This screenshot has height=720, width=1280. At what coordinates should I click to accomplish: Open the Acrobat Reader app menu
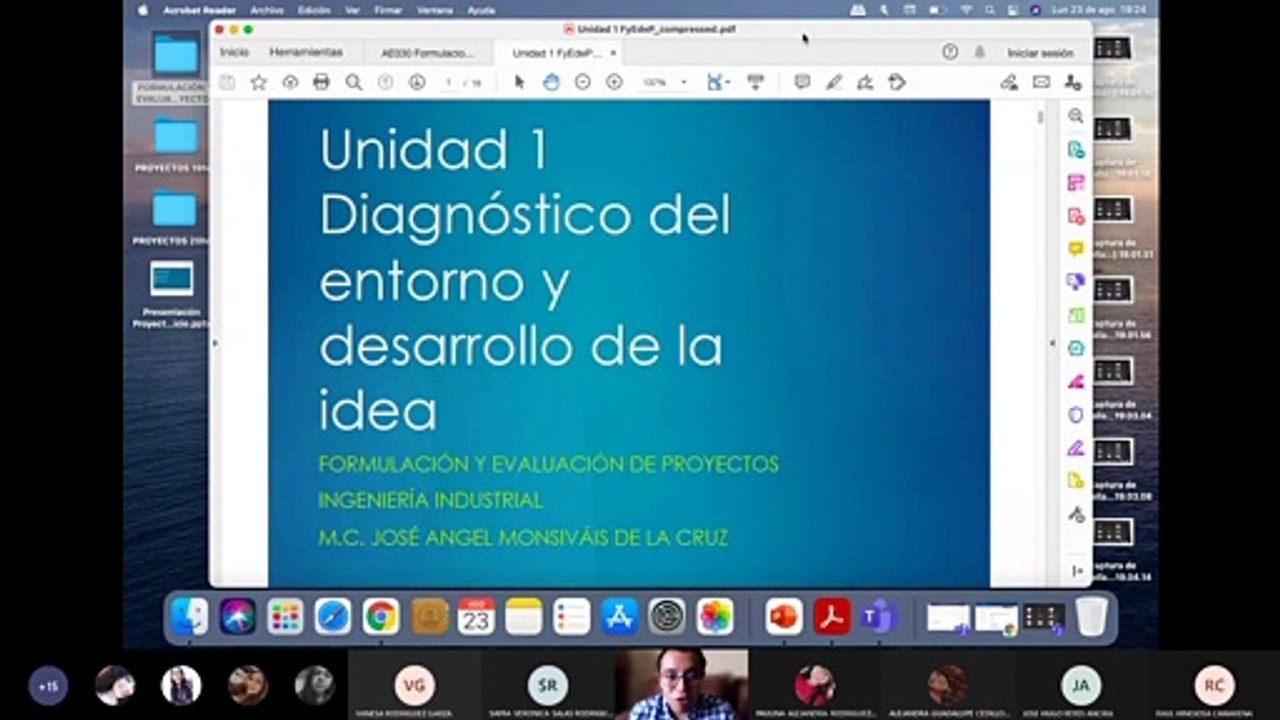tap(200, 10)
